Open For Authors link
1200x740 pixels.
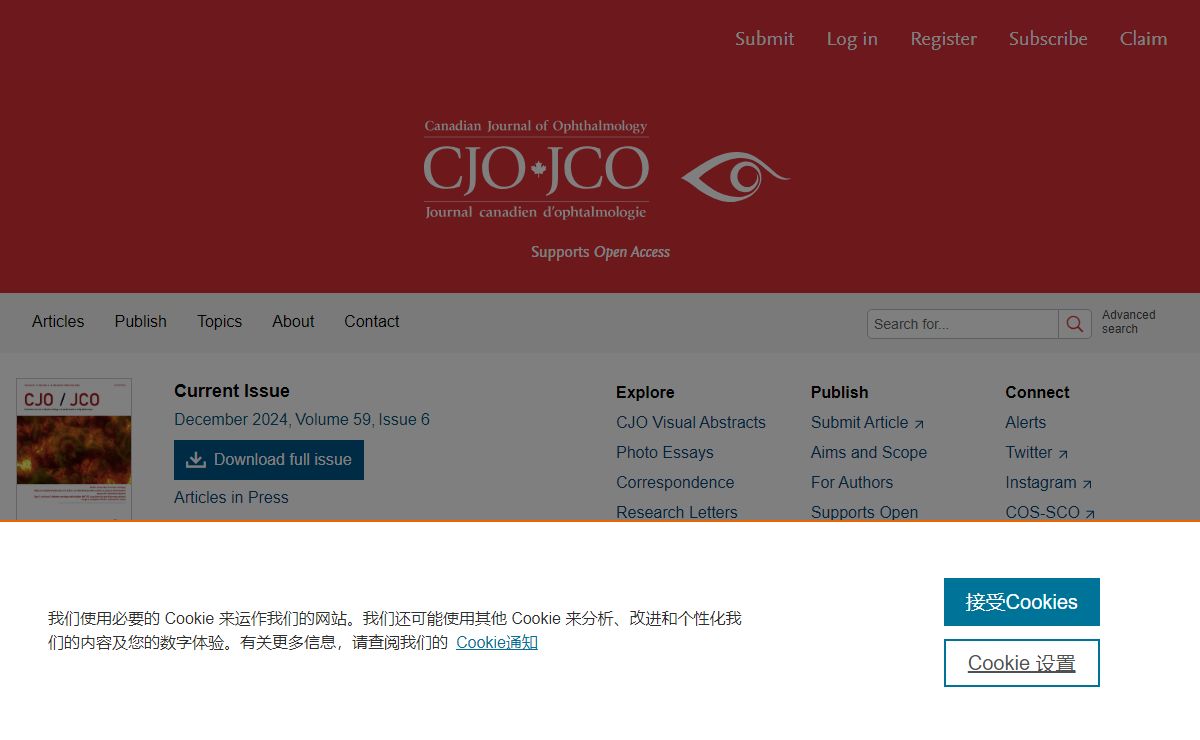(x=852, y=483)
